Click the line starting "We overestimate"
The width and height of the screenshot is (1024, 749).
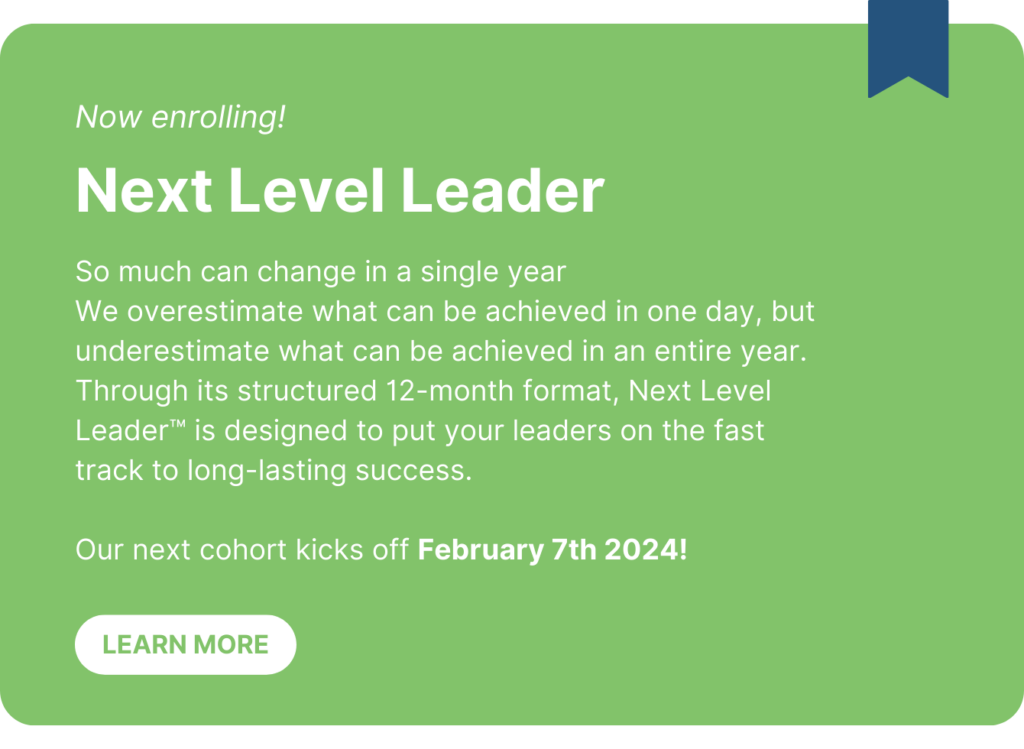click(x=445, y=311)
